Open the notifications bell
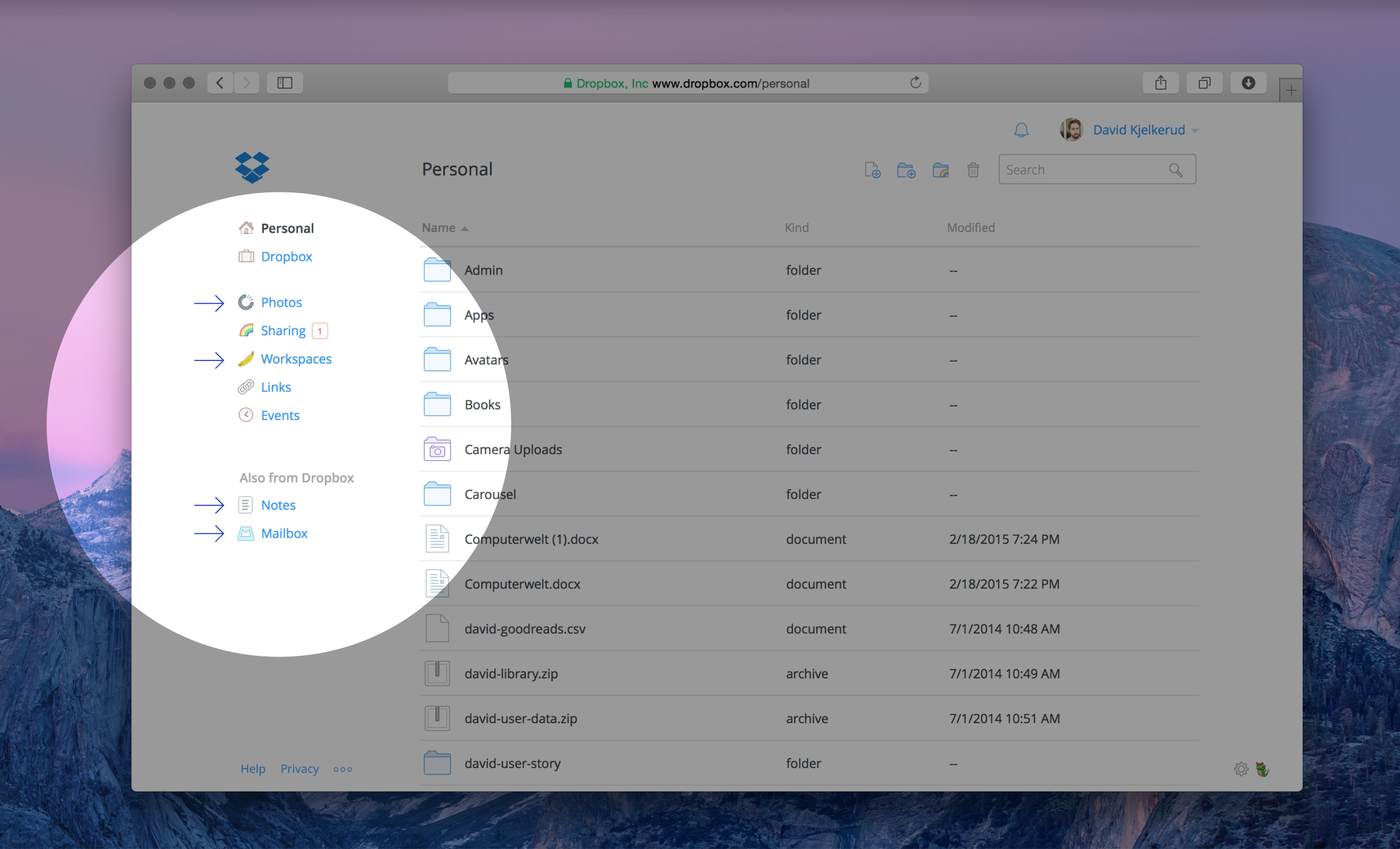The width and height of the screenshot is (1400, 849). (x=1021, y=130)
